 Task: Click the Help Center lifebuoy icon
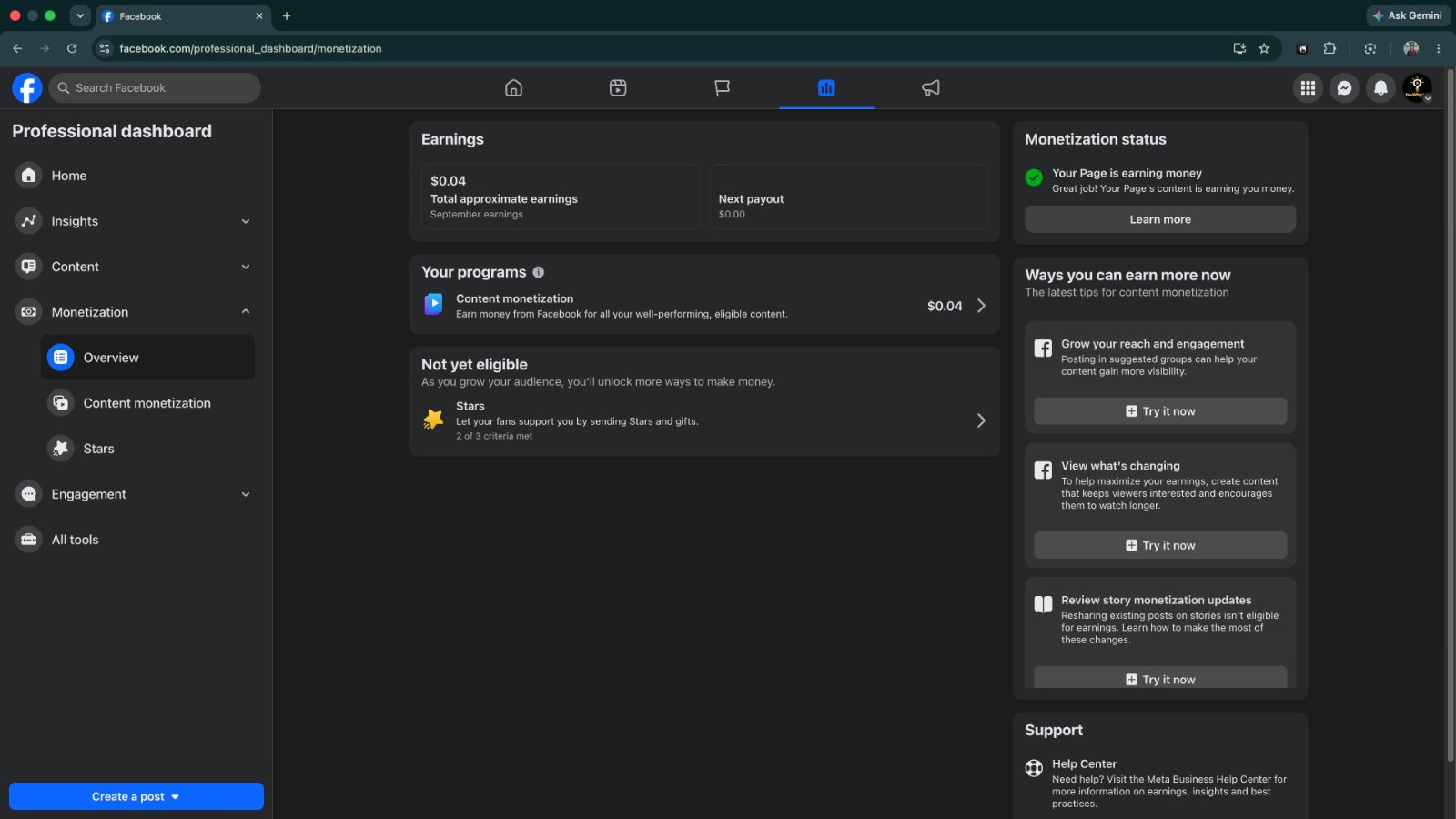(1034, 768)
